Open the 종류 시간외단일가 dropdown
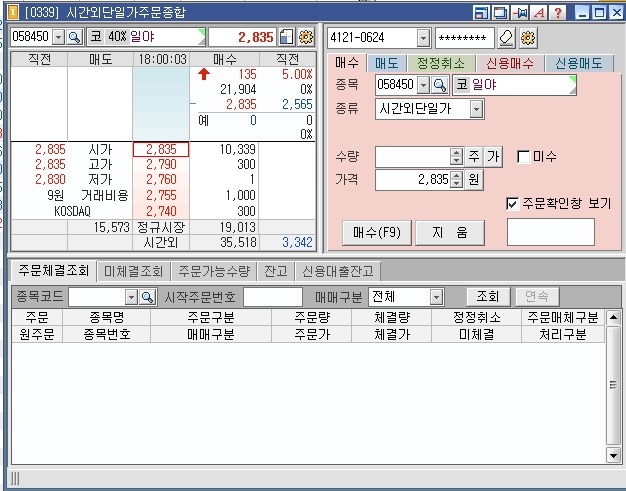626x491 pixels. coord(476,109)
